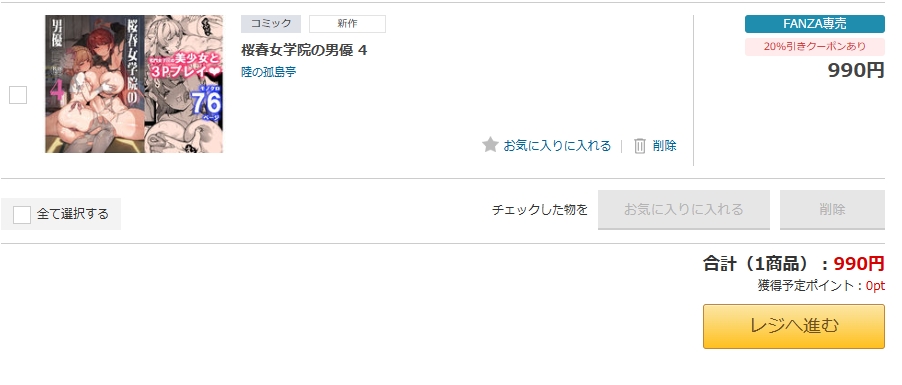Click the 獲得予定ポイント 0pt text
This screenshot has height=385, width=902.
(821, 286)
